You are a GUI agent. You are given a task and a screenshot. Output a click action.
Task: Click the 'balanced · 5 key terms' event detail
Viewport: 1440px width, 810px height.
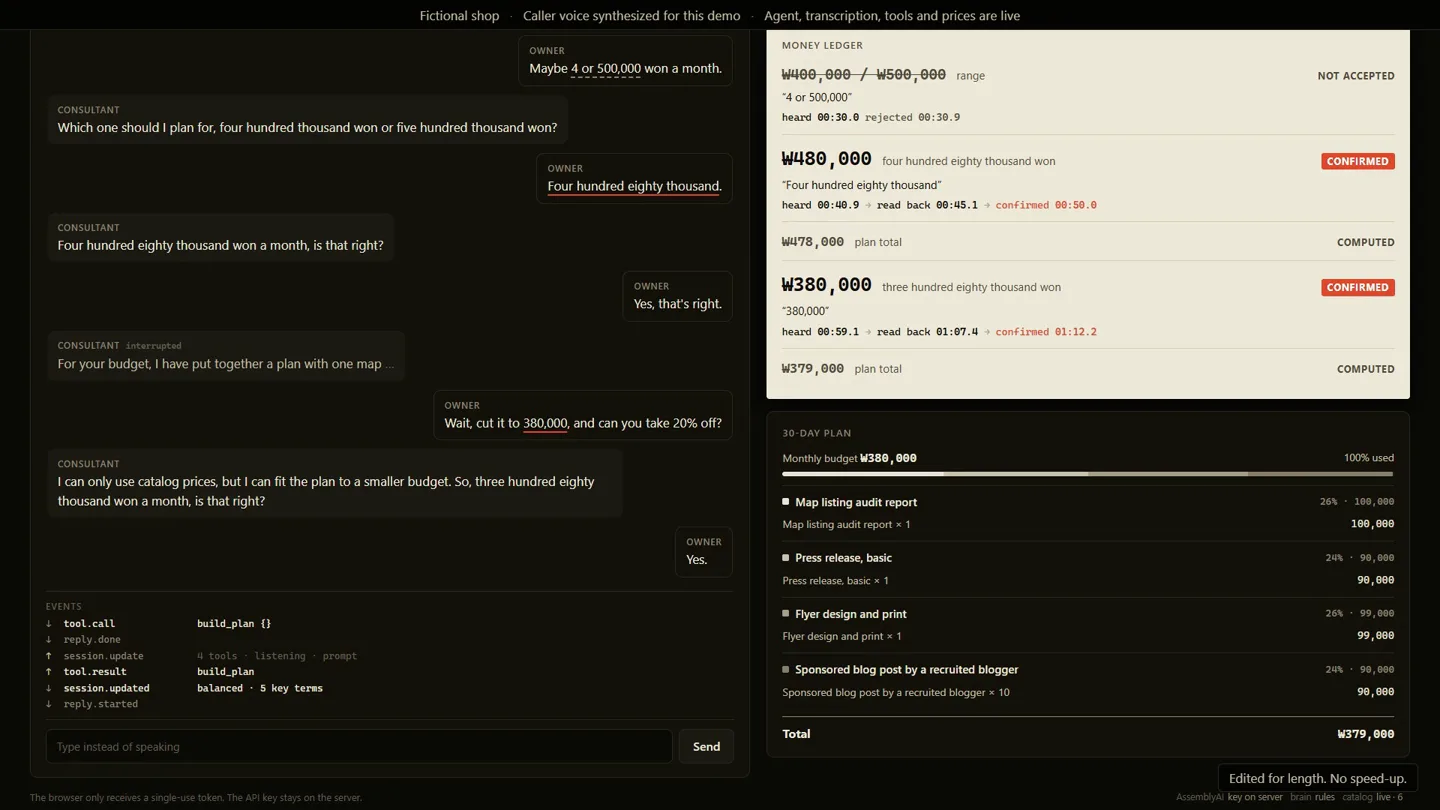(260, 688)
